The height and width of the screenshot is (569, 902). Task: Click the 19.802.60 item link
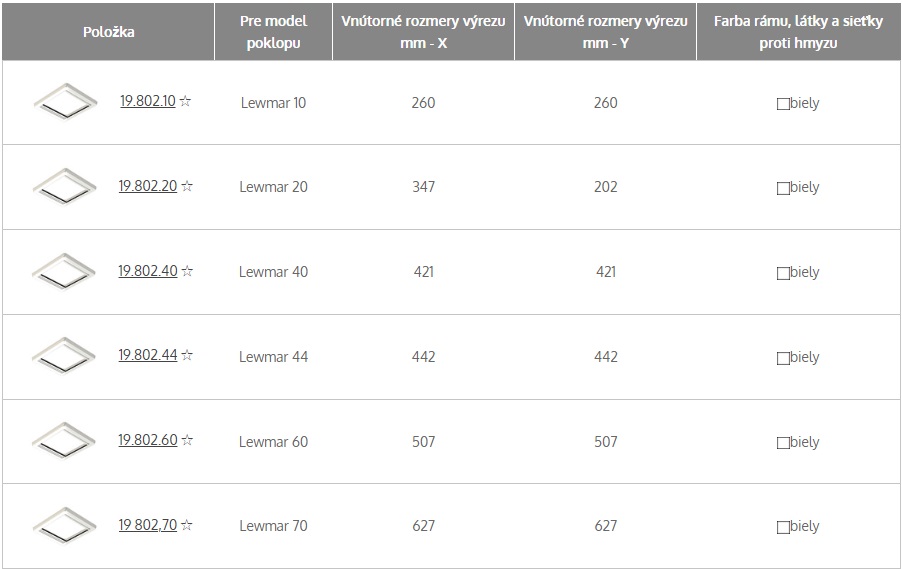148,440
